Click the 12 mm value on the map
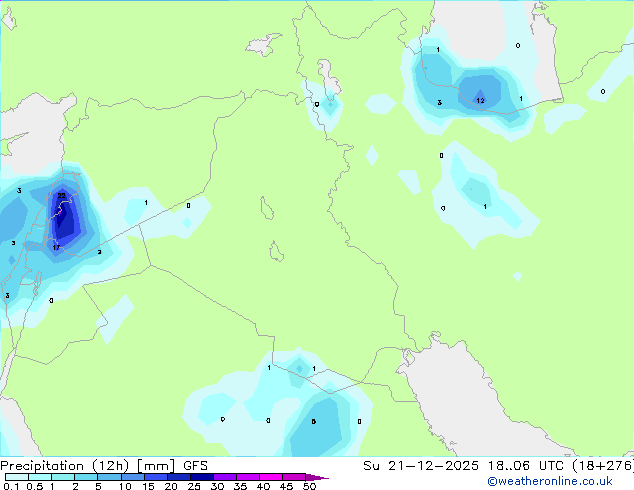 click(x=480, y=100)
